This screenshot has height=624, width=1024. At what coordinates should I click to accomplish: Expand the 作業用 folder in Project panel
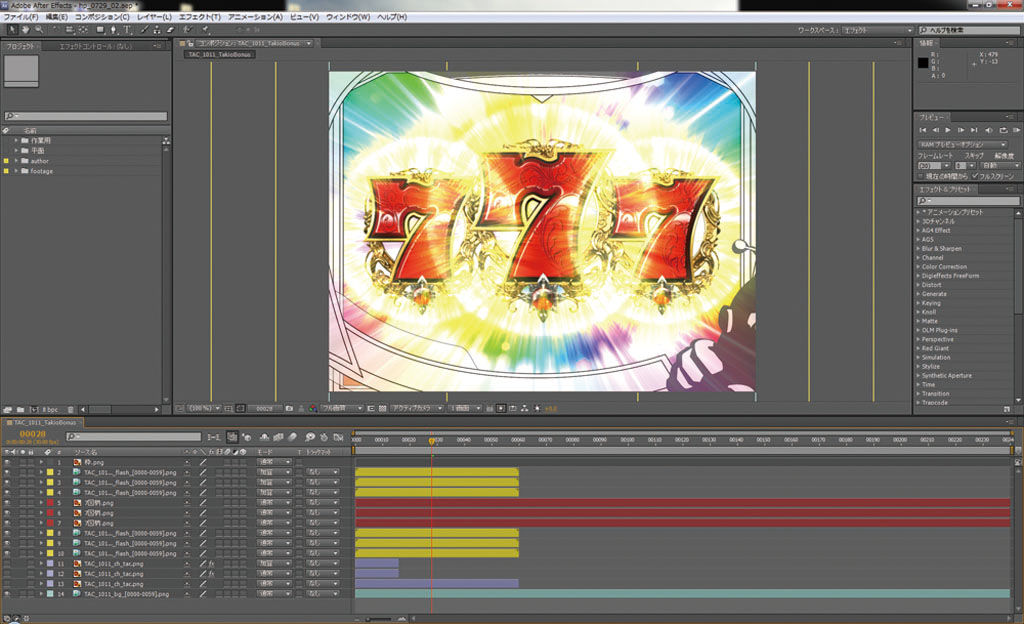(16, 140)
